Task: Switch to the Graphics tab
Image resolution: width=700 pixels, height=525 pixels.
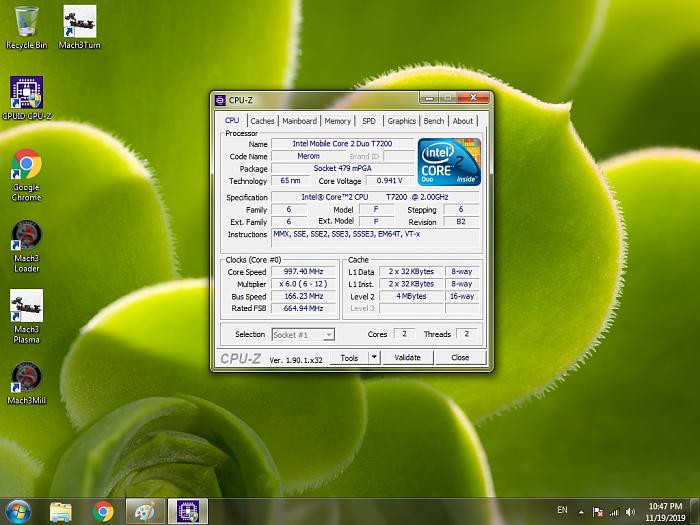Action: pos(402,121)
